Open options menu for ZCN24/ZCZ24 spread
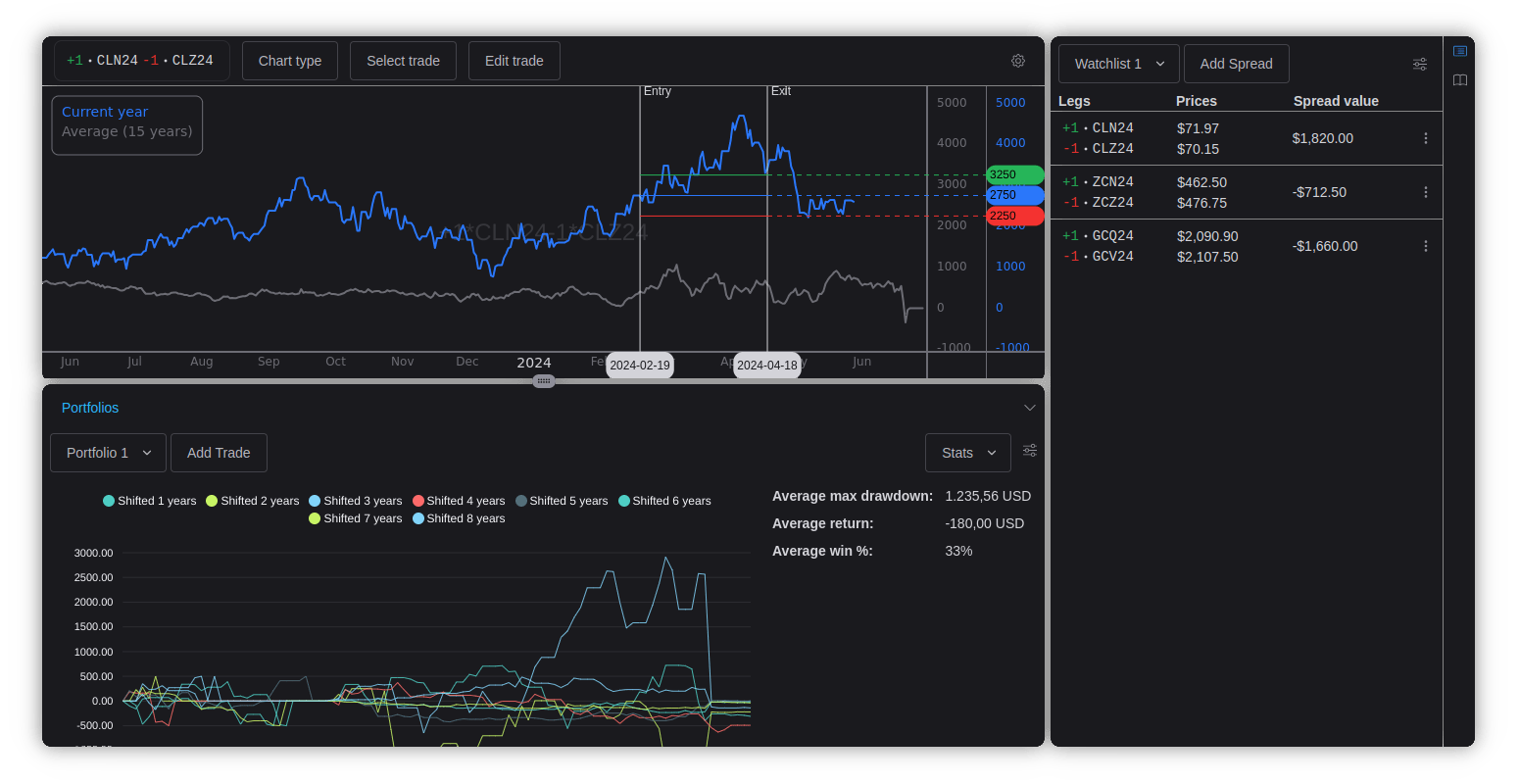The height and width of the screenshot is (784, 1519). pos(1426,192)
